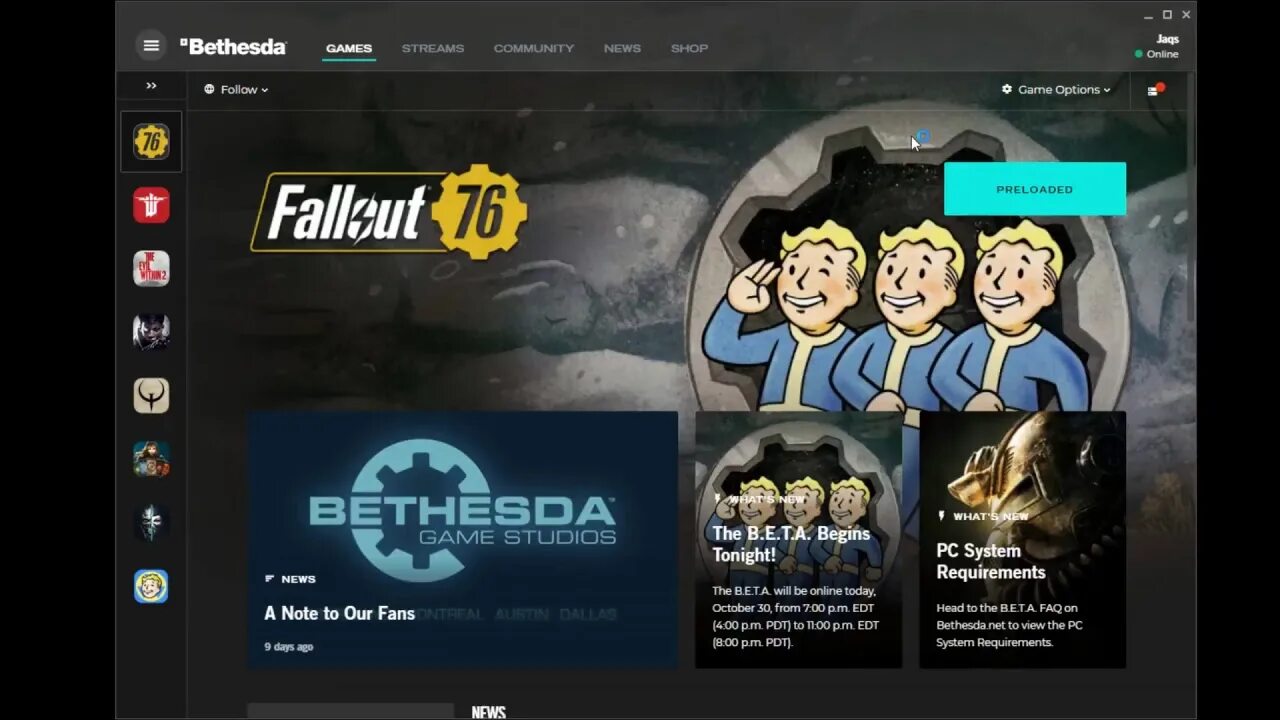Go to the Community tab

pos(534,48)
